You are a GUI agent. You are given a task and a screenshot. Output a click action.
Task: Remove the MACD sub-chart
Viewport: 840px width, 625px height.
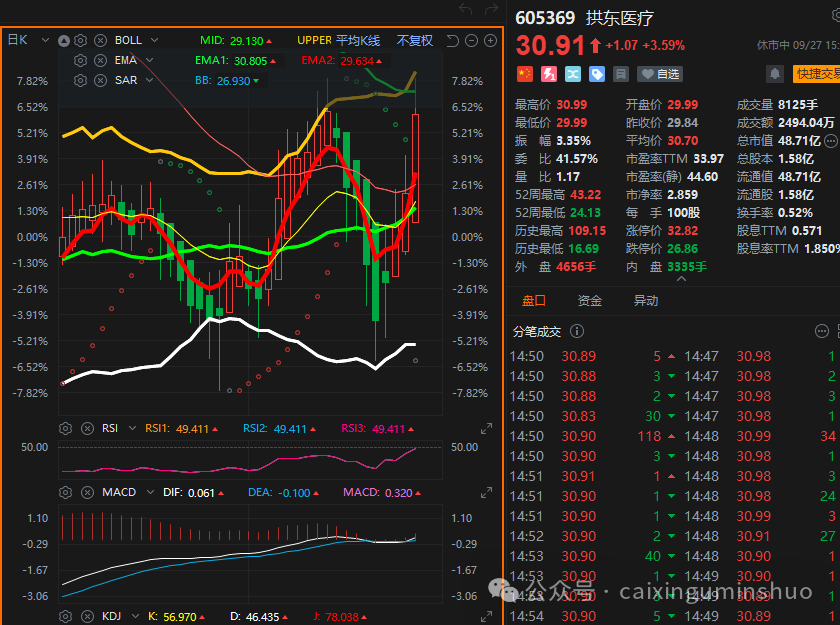87,492
